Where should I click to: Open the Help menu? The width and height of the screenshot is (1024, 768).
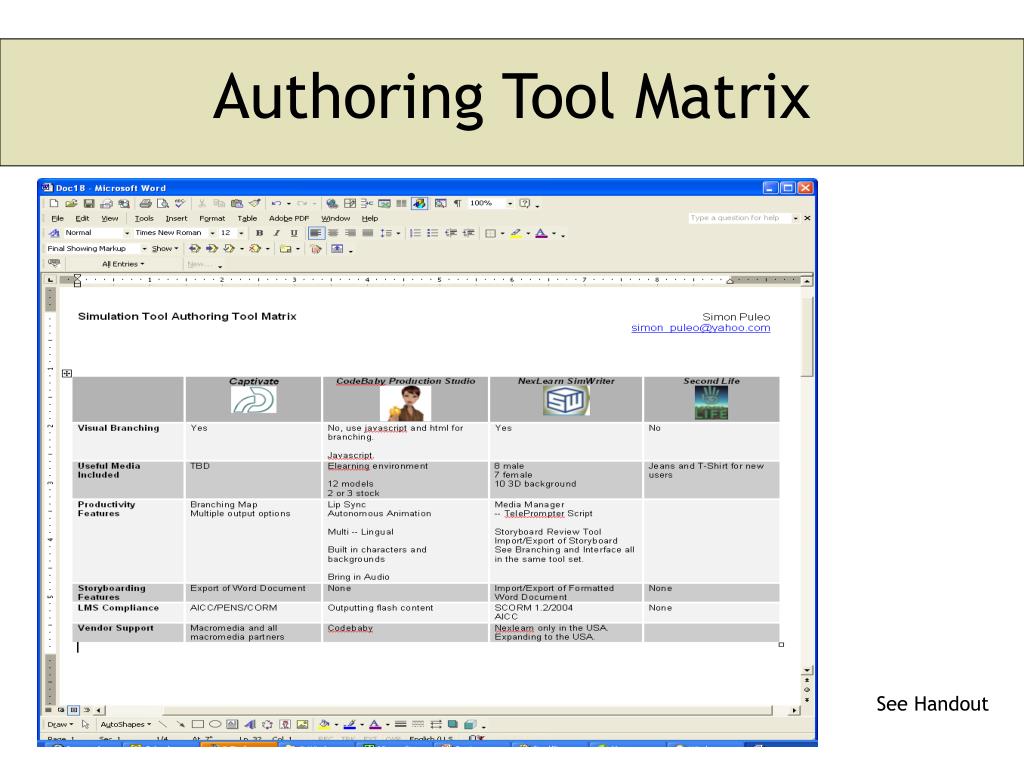click(x=370, y=219)
